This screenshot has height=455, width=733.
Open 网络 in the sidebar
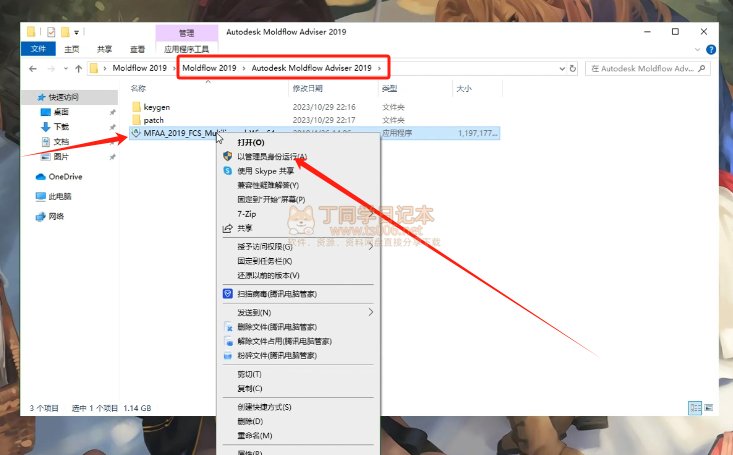[x=56, y=217]
